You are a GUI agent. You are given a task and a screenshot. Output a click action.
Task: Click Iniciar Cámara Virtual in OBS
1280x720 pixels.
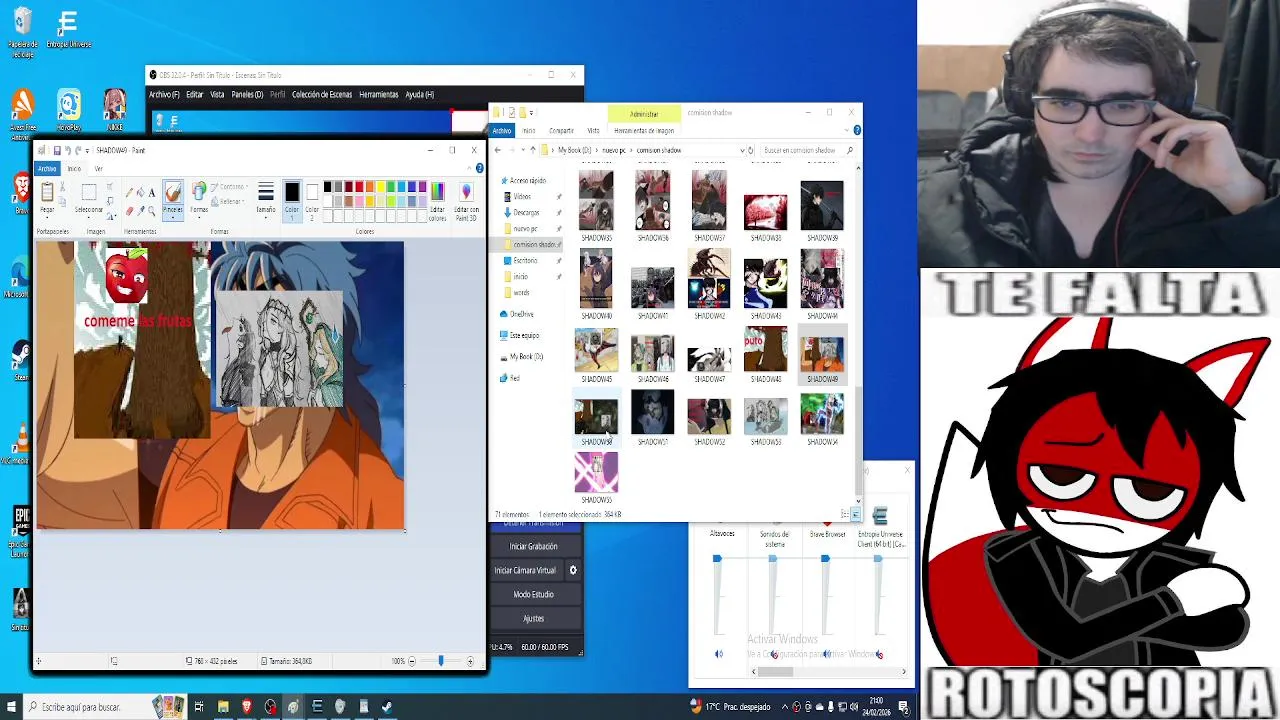click(x=525, y=570)
